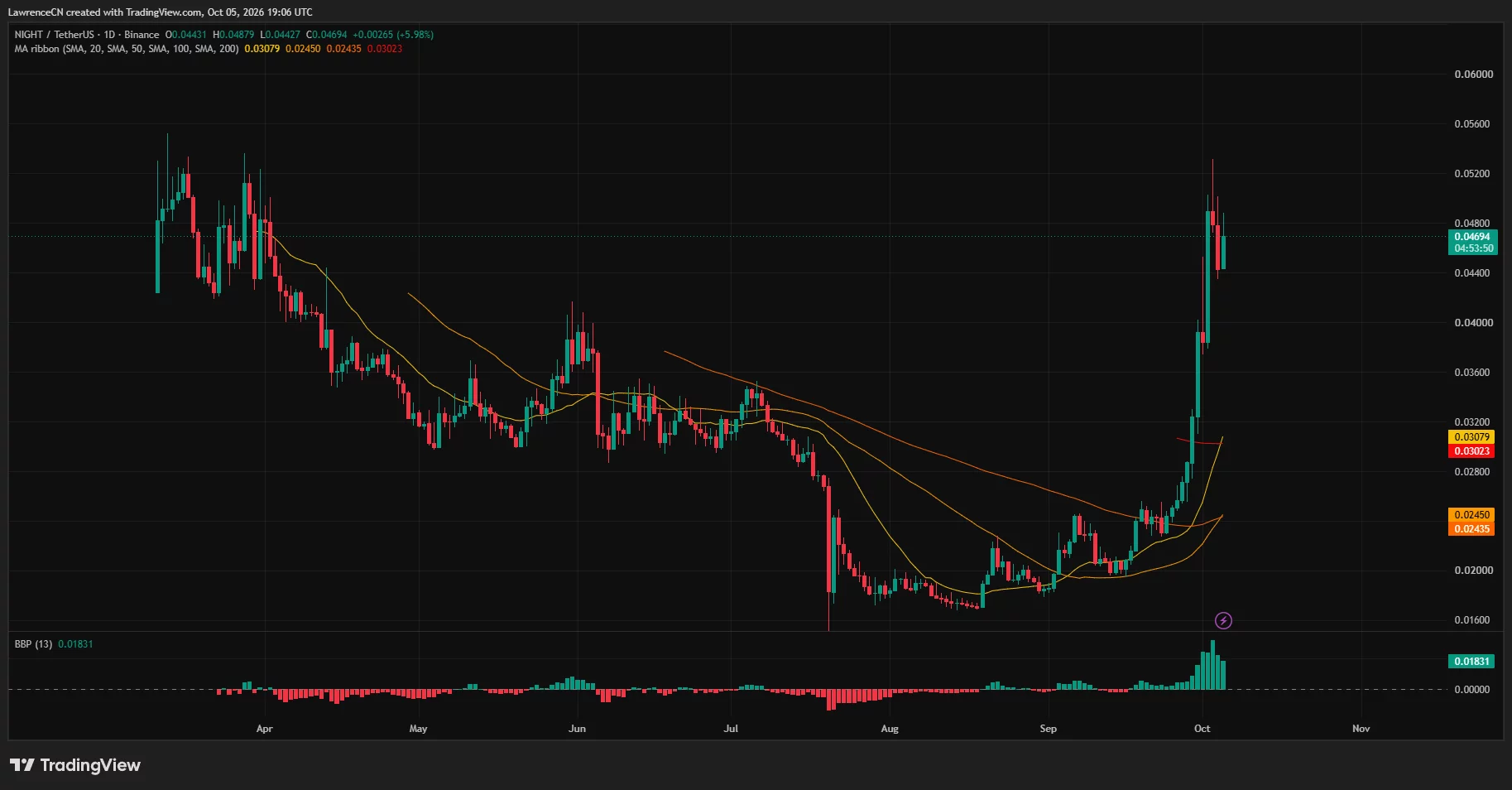Click the Aug label on the time axis

click(890, 729)
